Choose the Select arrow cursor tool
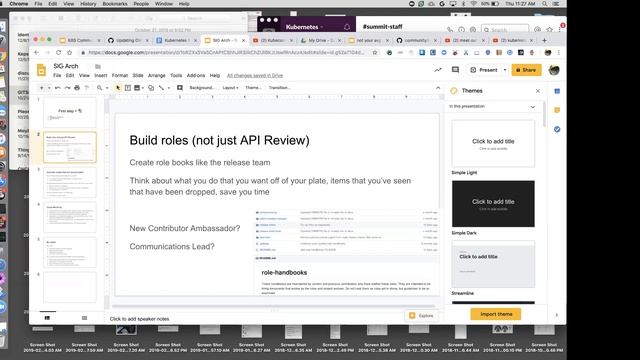This screenshot has height=360, width=640. (118, 88)
